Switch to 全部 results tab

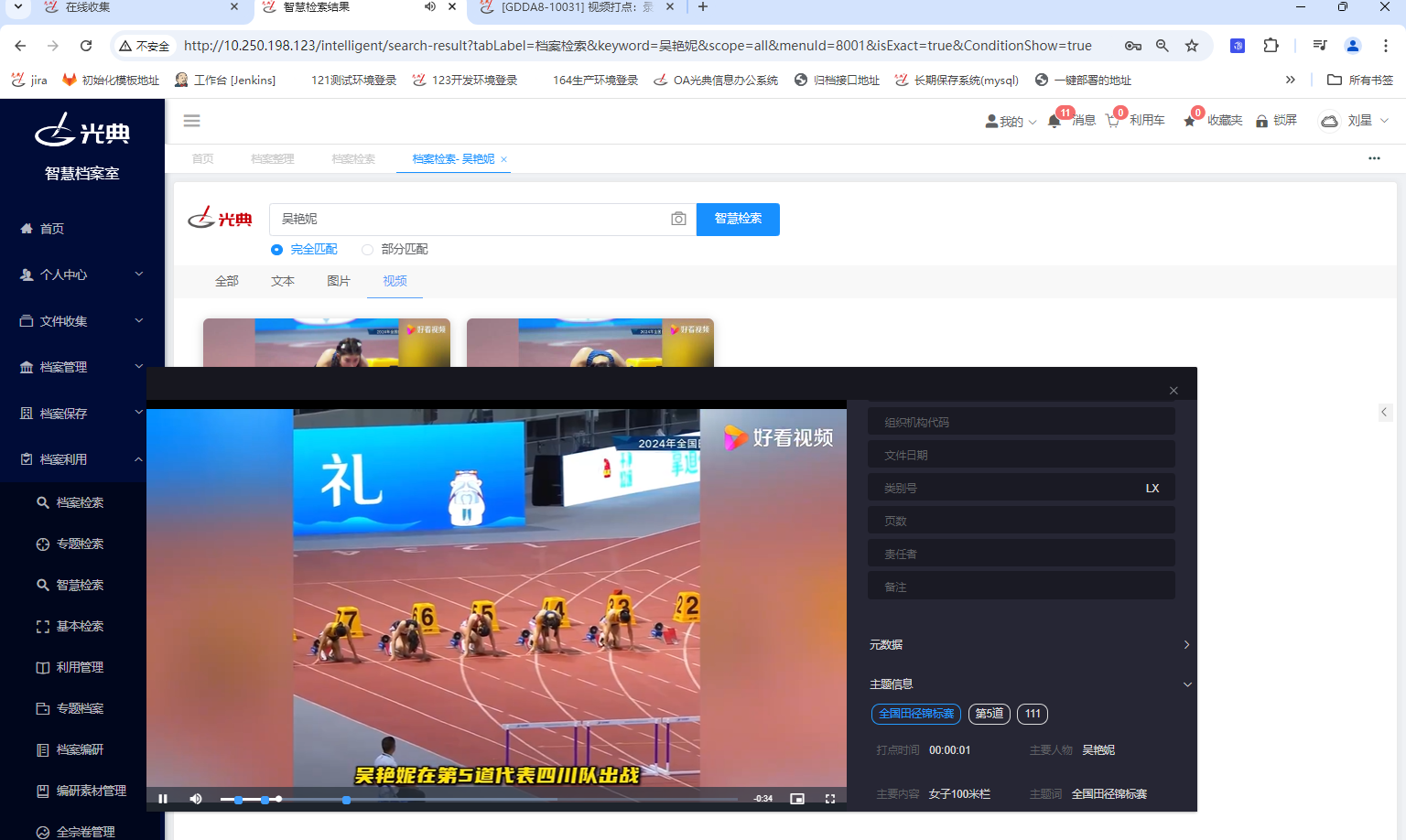227,281
